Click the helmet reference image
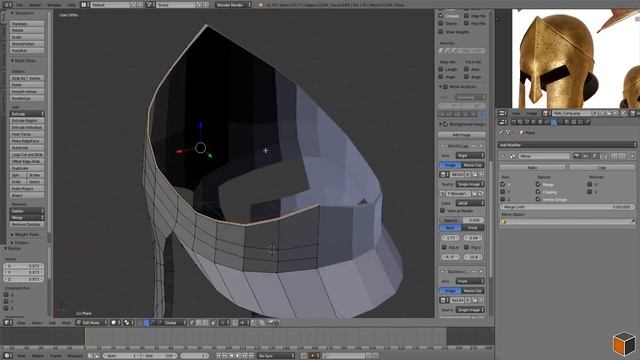 (x=576, y=58)
